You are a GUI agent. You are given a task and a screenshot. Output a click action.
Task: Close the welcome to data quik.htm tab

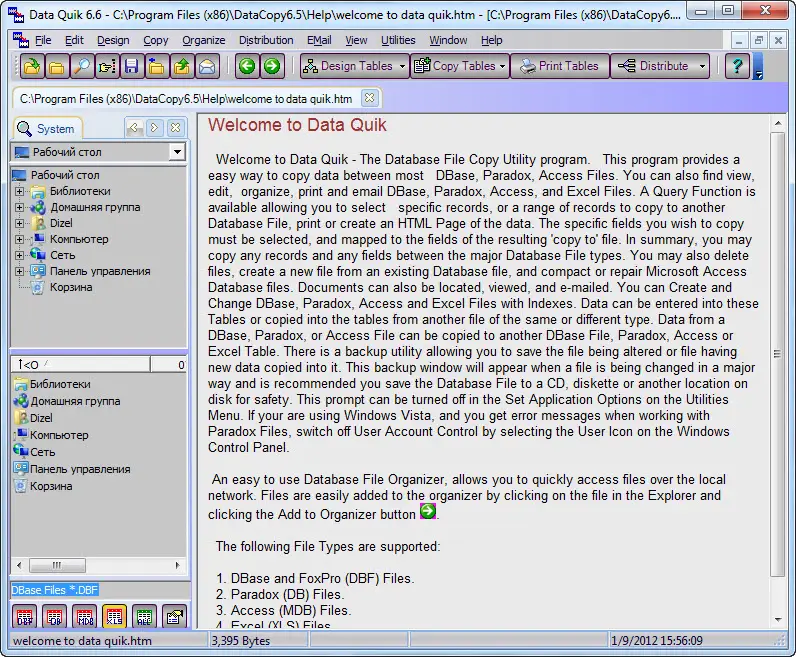point(370,97)
